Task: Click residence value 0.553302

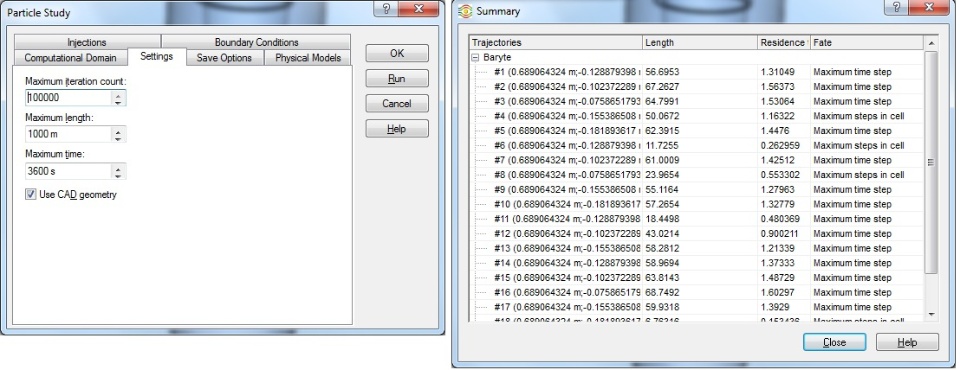Action: [780, 175]
